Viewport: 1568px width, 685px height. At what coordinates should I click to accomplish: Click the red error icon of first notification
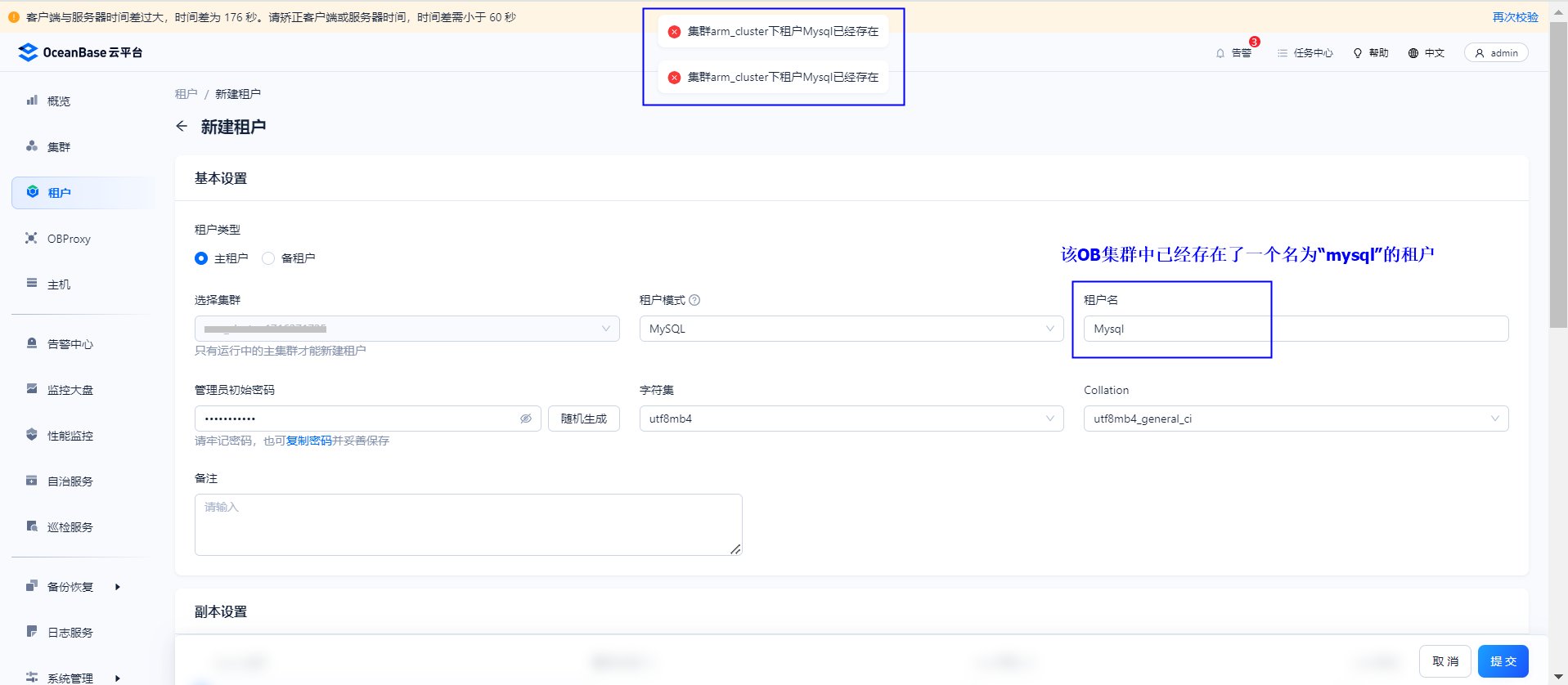674,32
